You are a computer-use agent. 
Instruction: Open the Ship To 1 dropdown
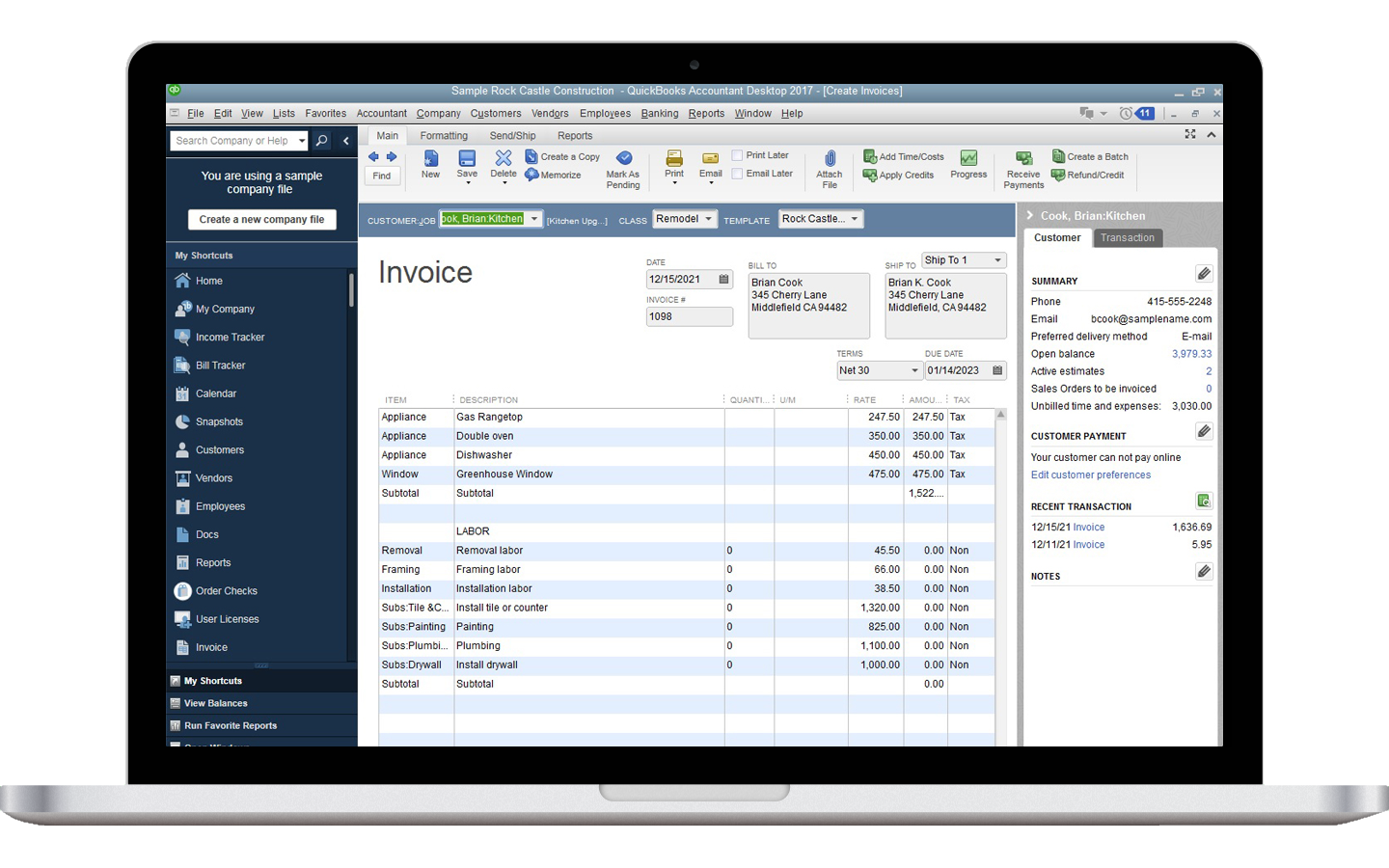tap(997, 260)
